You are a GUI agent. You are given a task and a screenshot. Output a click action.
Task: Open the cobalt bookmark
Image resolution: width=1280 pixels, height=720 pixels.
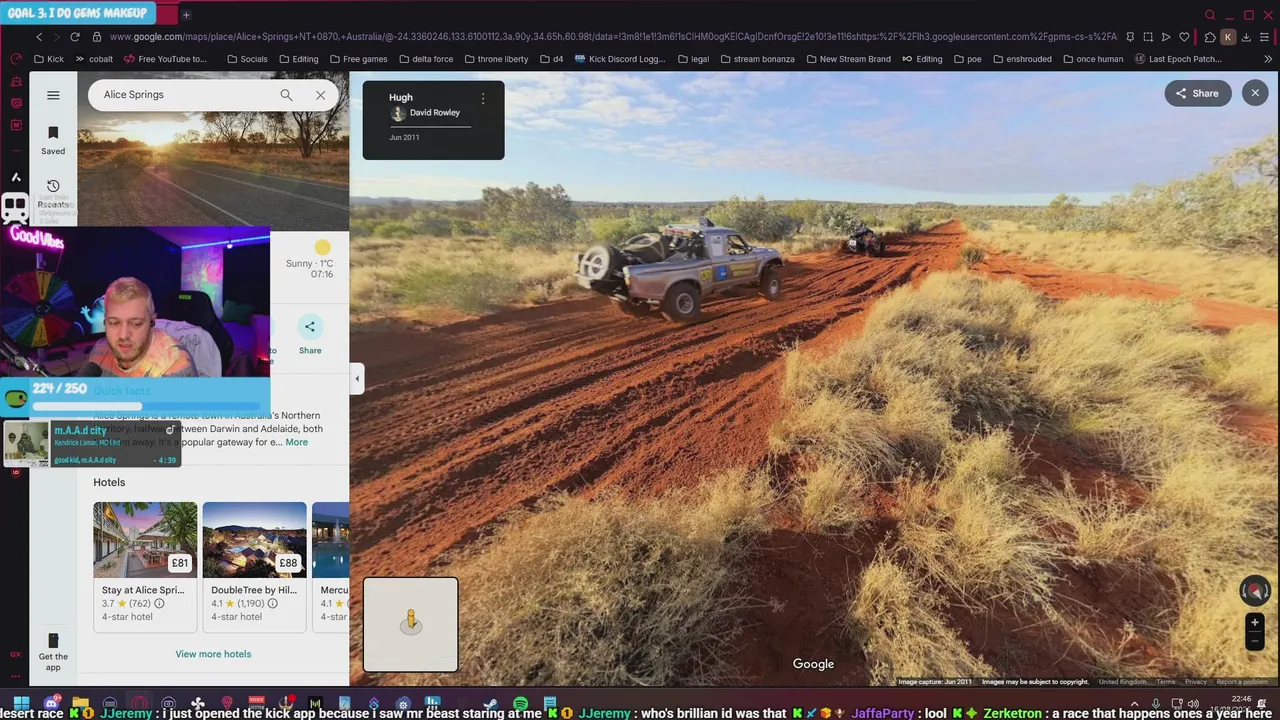[x=94, y=59]
